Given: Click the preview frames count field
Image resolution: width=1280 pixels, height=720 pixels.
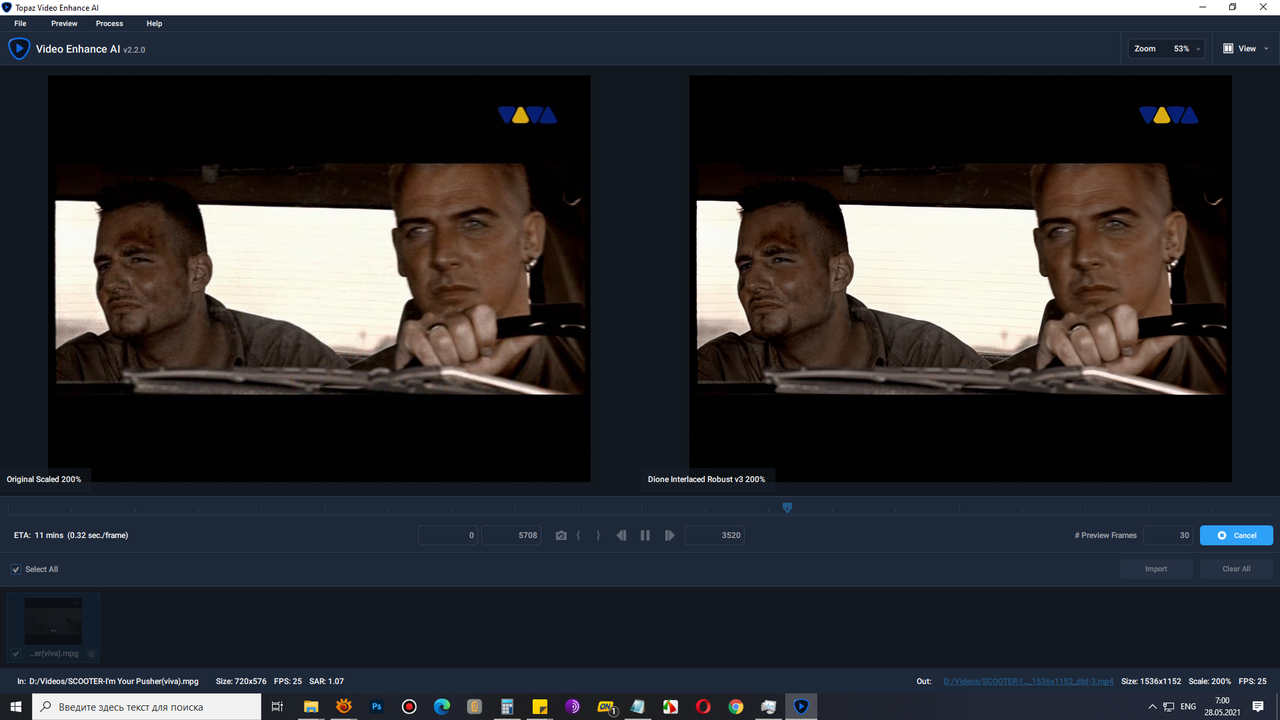Looking at the screenshot, I should [1168, 535].
